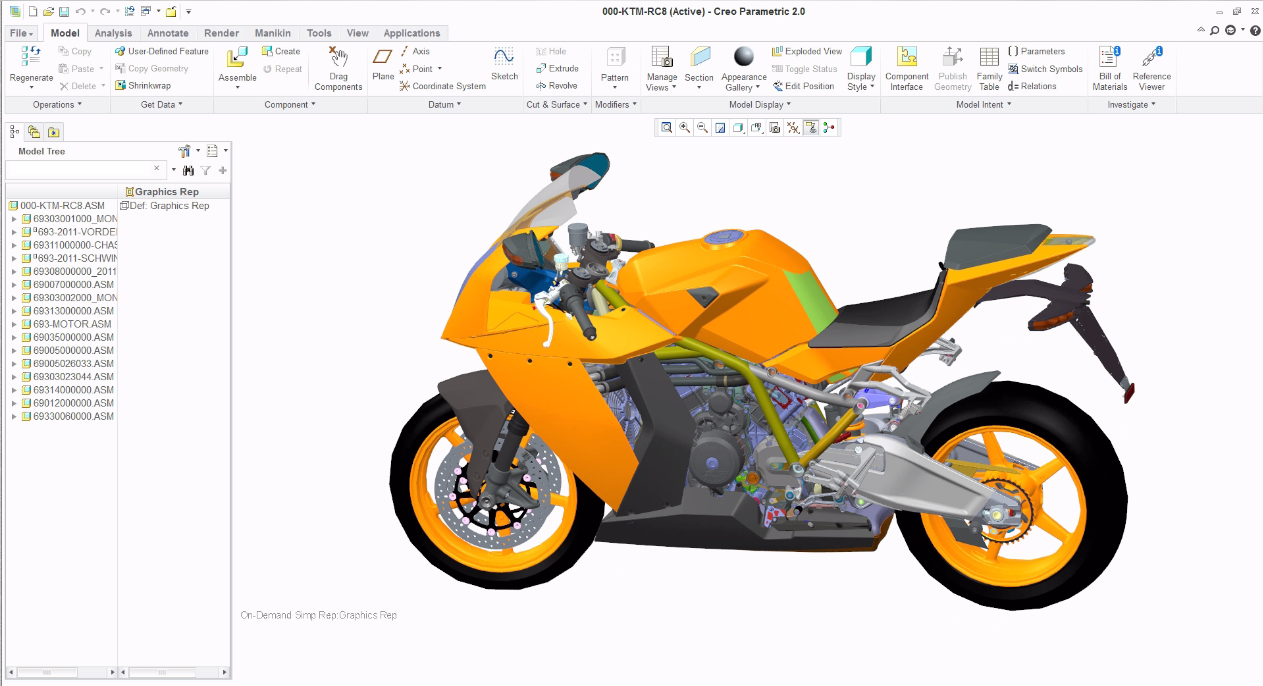Switch to the Folder Browser navigator tab
The width and height of the screenshot is (1263, 686).
click(x=34, y=131)
